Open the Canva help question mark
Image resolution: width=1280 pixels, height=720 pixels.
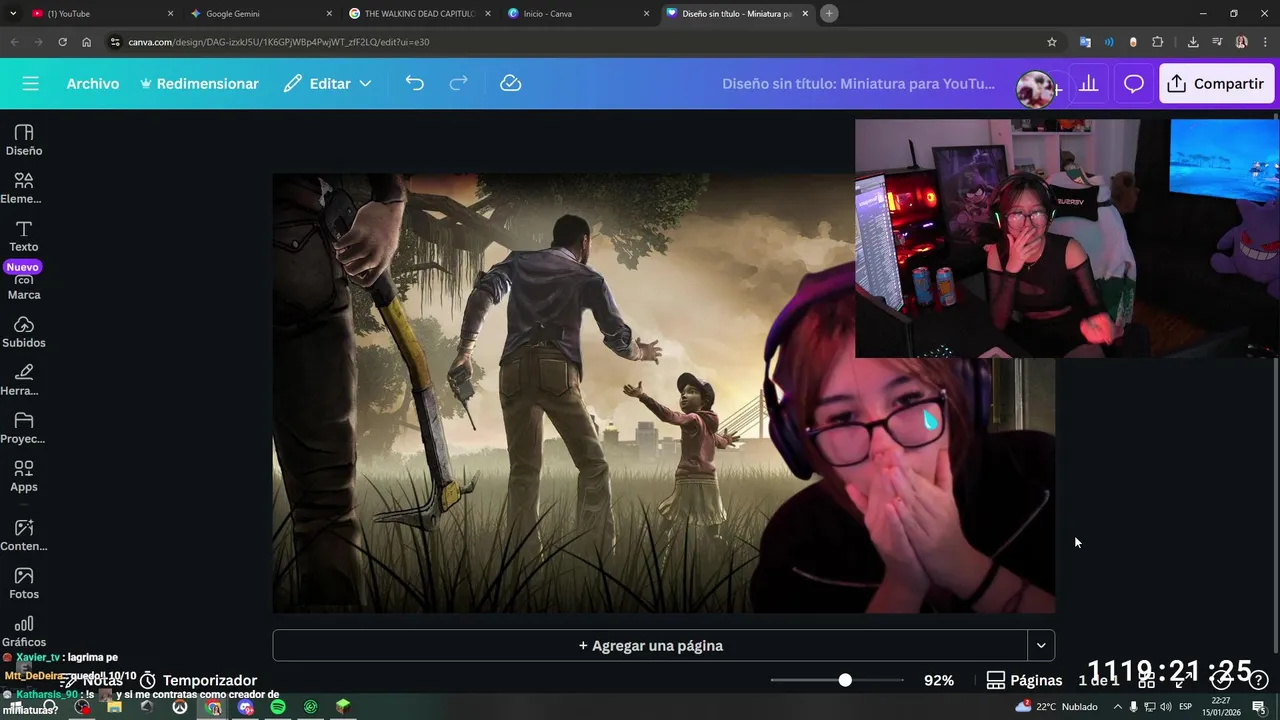tap(1259, 680)
